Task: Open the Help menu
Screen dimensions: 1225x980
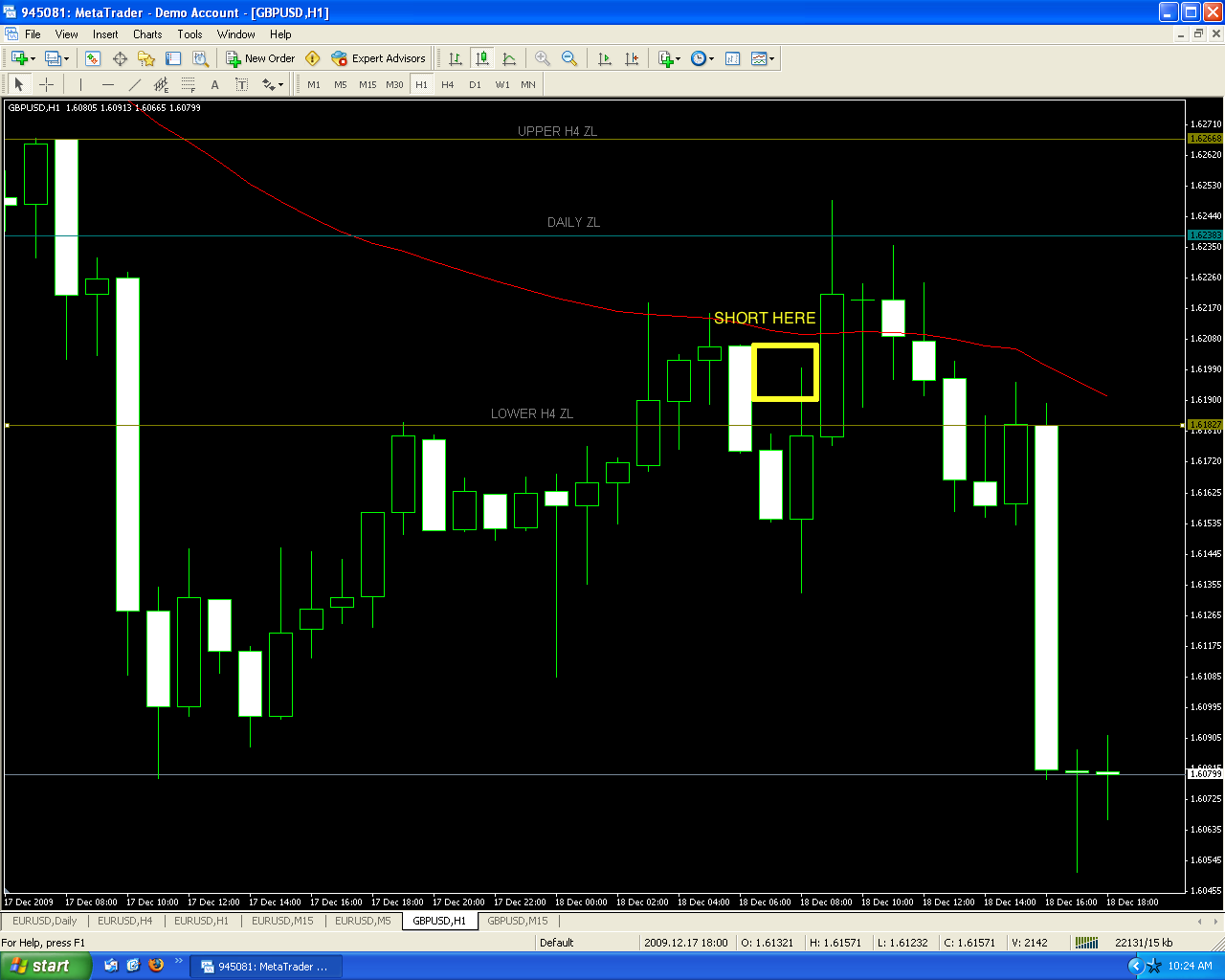Action: pyautogui.click(x=280, y=34)
